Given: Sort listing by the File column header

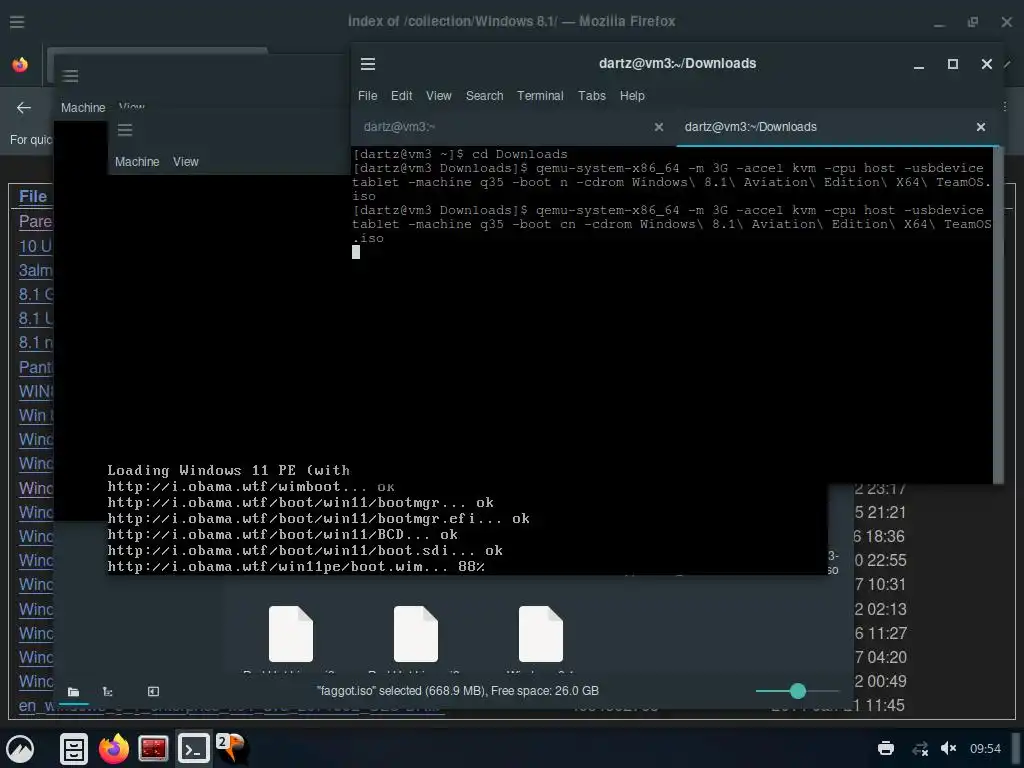Looking at the screenshot, I should pos(33,196).
